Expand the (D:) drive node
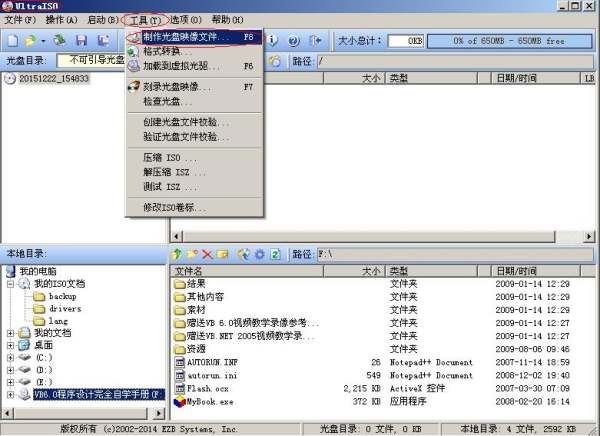The height and width of the screenshot is (436, 600). (10, 370)
